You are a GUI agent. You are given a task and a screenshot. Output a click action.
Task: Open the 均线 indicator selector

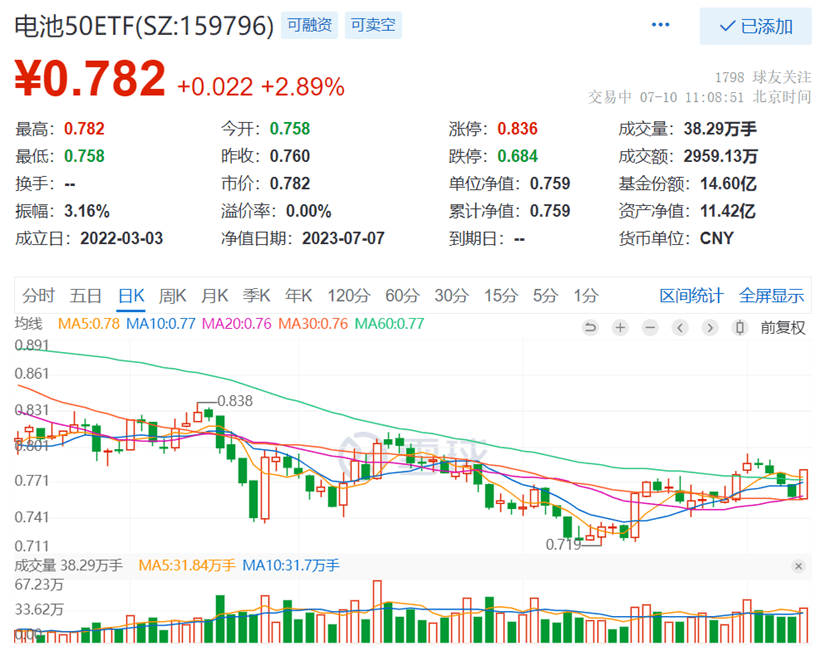click(29, 324)
